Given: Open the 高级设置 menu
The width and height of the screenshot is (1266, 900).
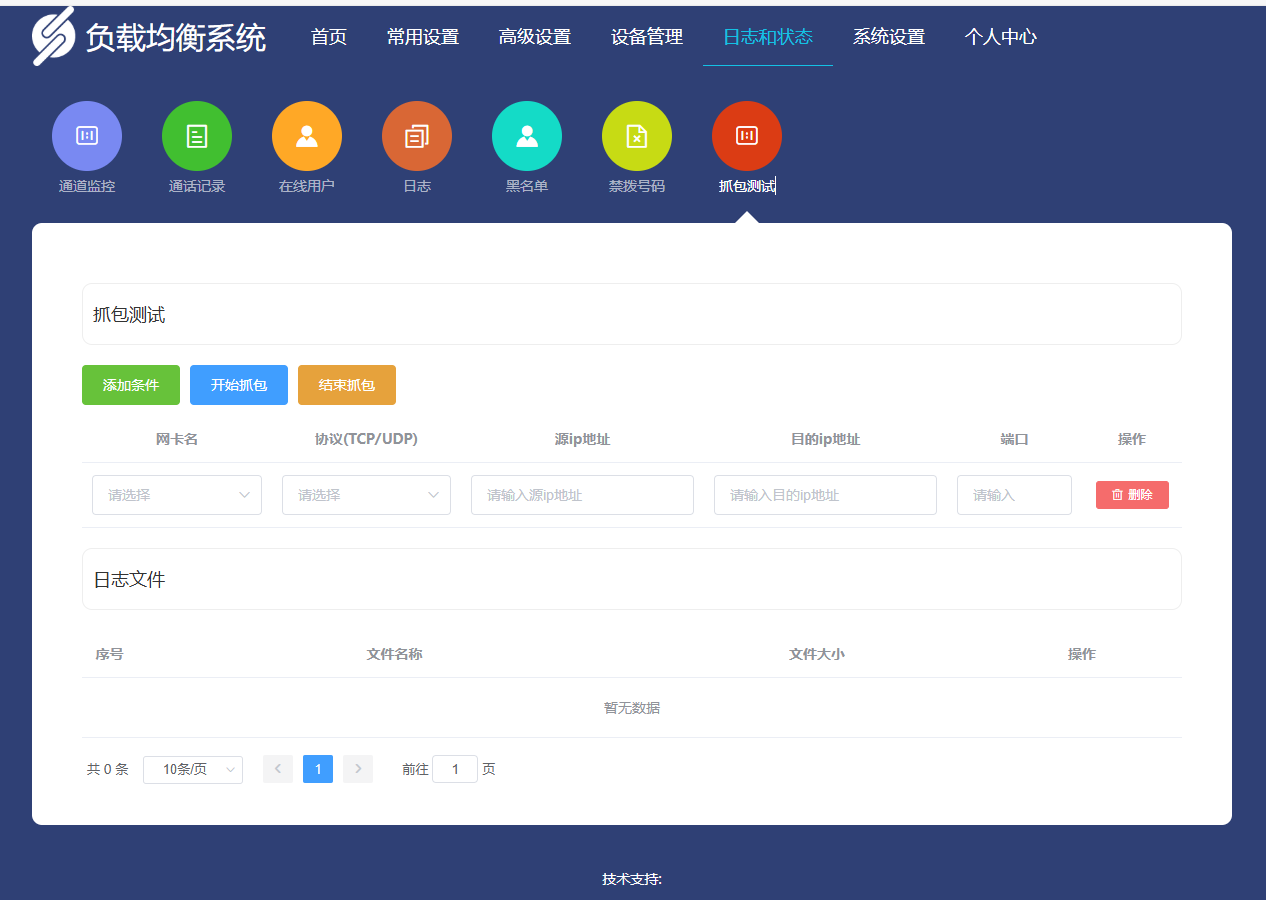Looking at the screenshot, I should tap(535, 37).
